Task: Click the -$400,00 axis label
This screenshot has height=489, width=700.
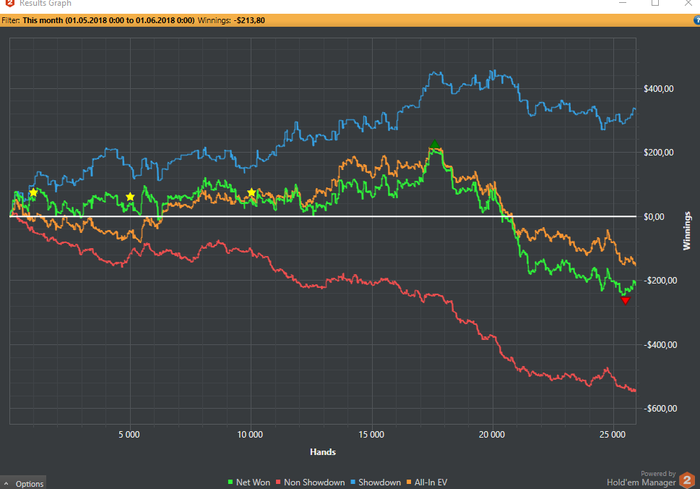Action: point(660,345)
